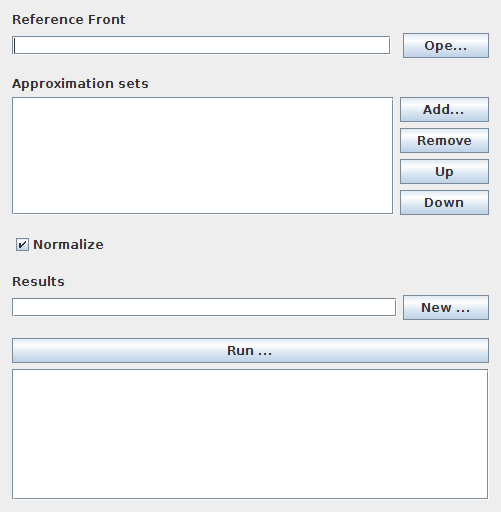Select the Approximation sets heading label
The height and width of the screenshot is (512, 501).
click(x=80, y=83)
